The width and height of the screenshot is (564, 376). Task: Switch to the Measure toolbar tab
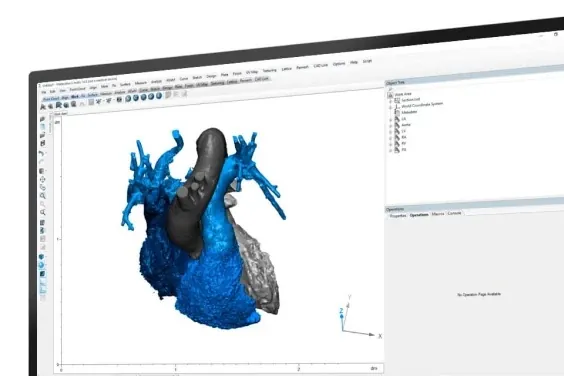[x=106, y=94]
